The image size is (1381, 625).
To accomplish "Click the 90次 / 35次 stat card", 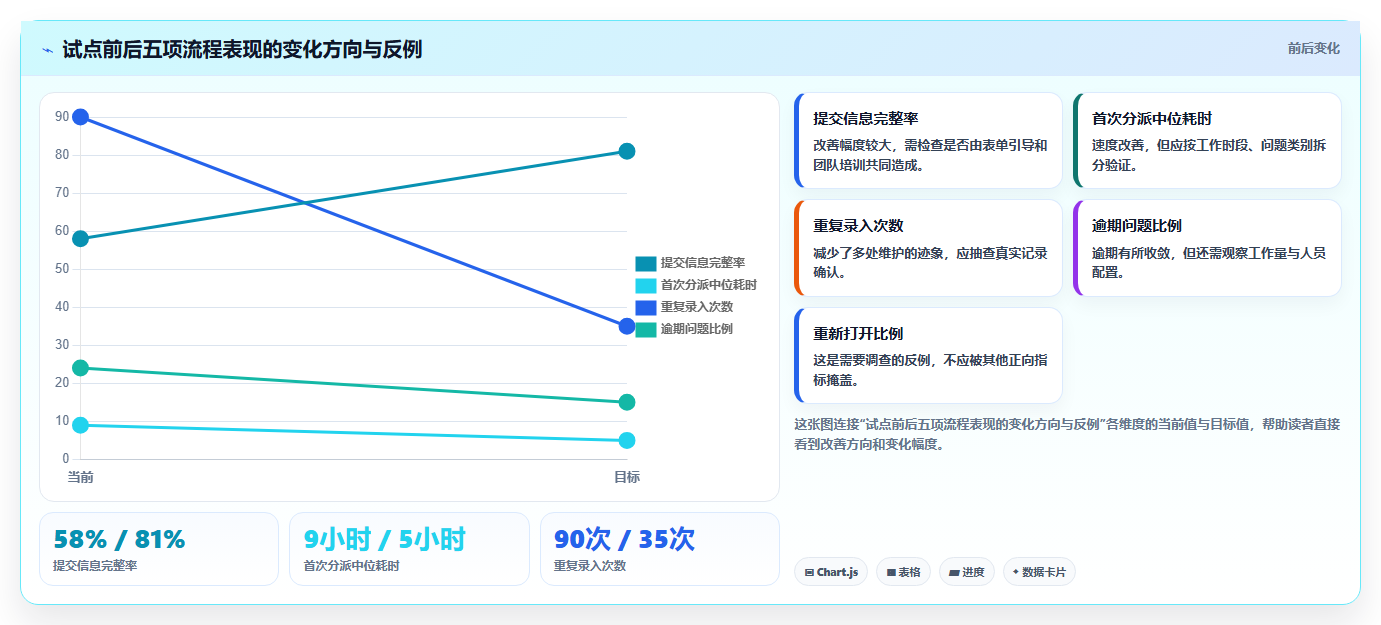I will (660, 549).
